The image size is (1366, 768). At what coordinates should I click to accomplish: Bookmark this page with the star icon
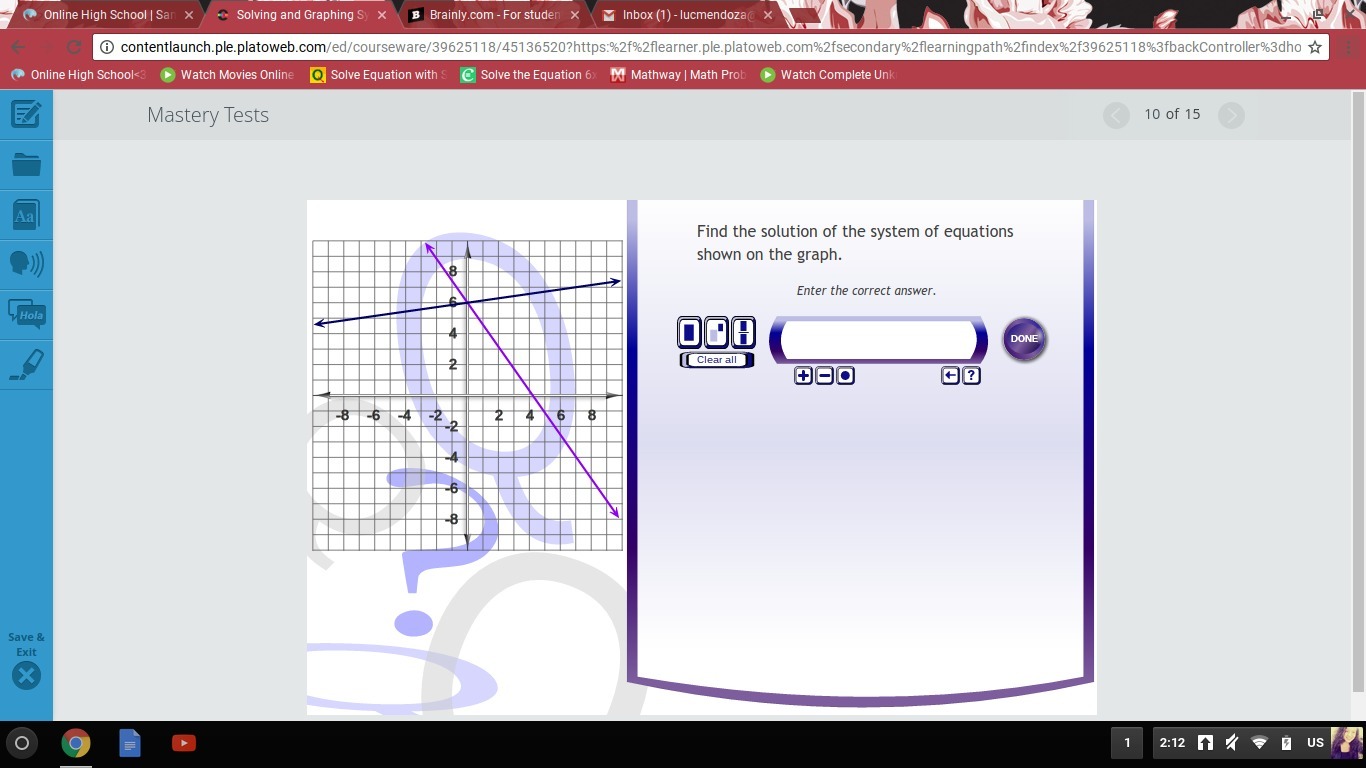tap(1315, 47)
